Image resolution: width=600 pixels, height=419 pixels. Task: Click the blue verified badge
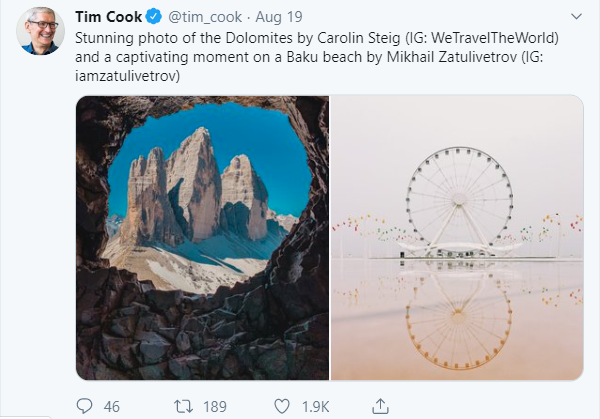point(154,17)
